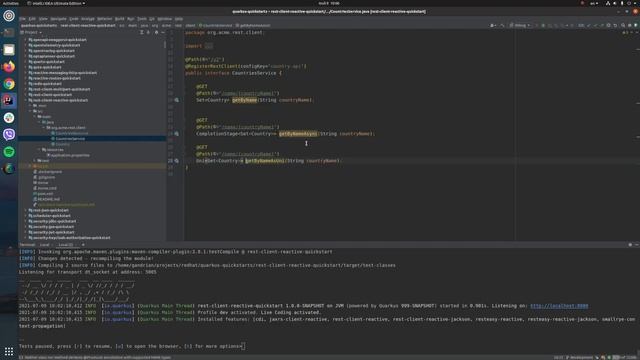Expand the redis-quickstart module
Image resolution: width=640 pixels, height=360 pixels.
click(x=25, y=84)
